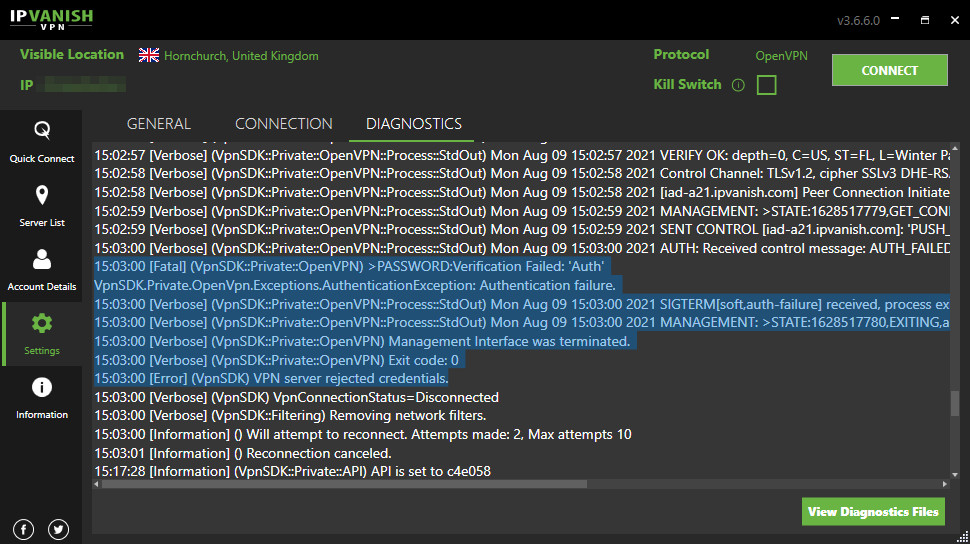The height and width of the screenshot is (544, 970).
Task: Click the log scroll right arrow
Action: (x=944, y=484)
